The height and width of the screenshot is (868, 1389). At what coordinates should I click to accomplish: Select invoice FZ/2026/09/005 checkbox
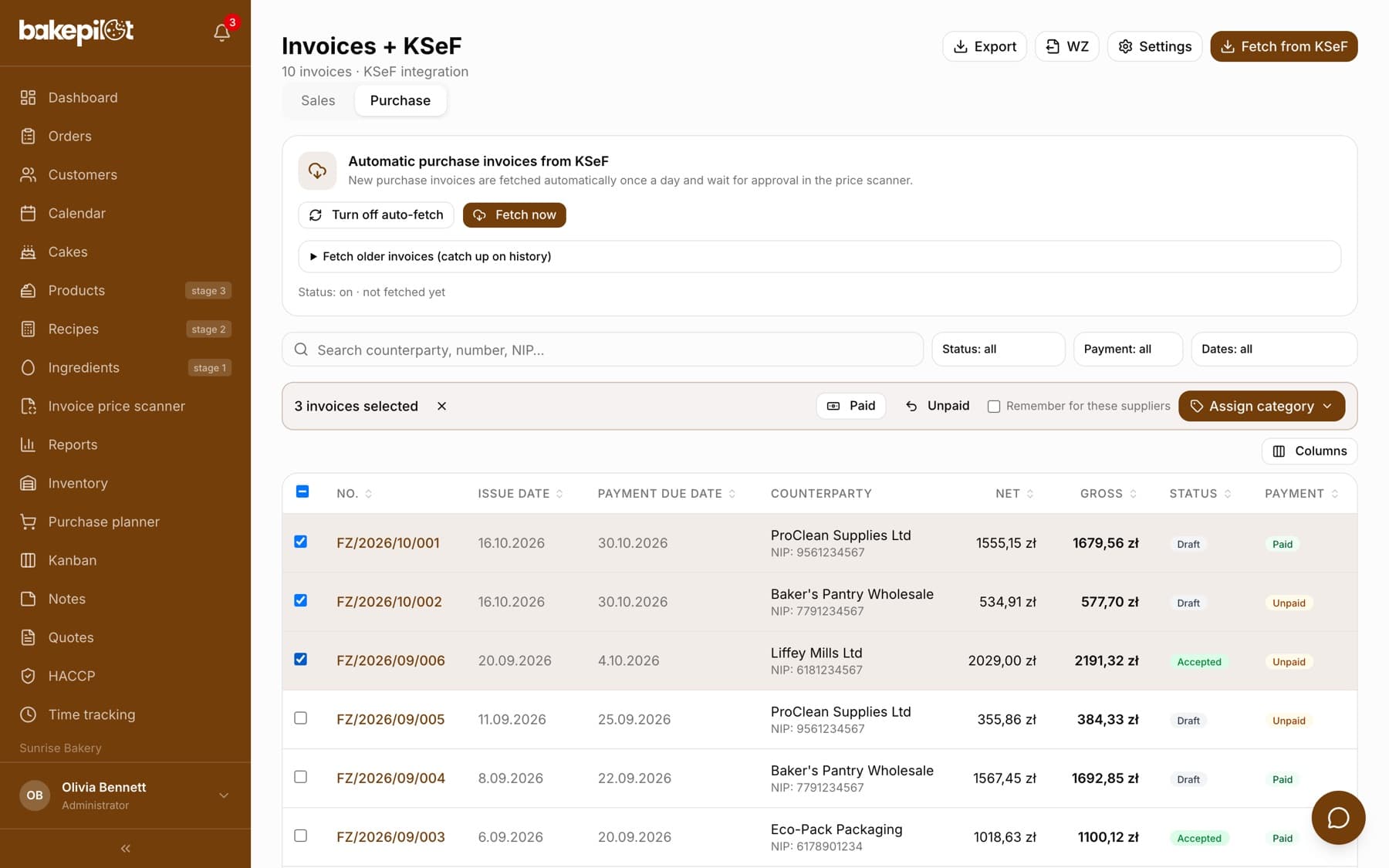pos(301,718)
